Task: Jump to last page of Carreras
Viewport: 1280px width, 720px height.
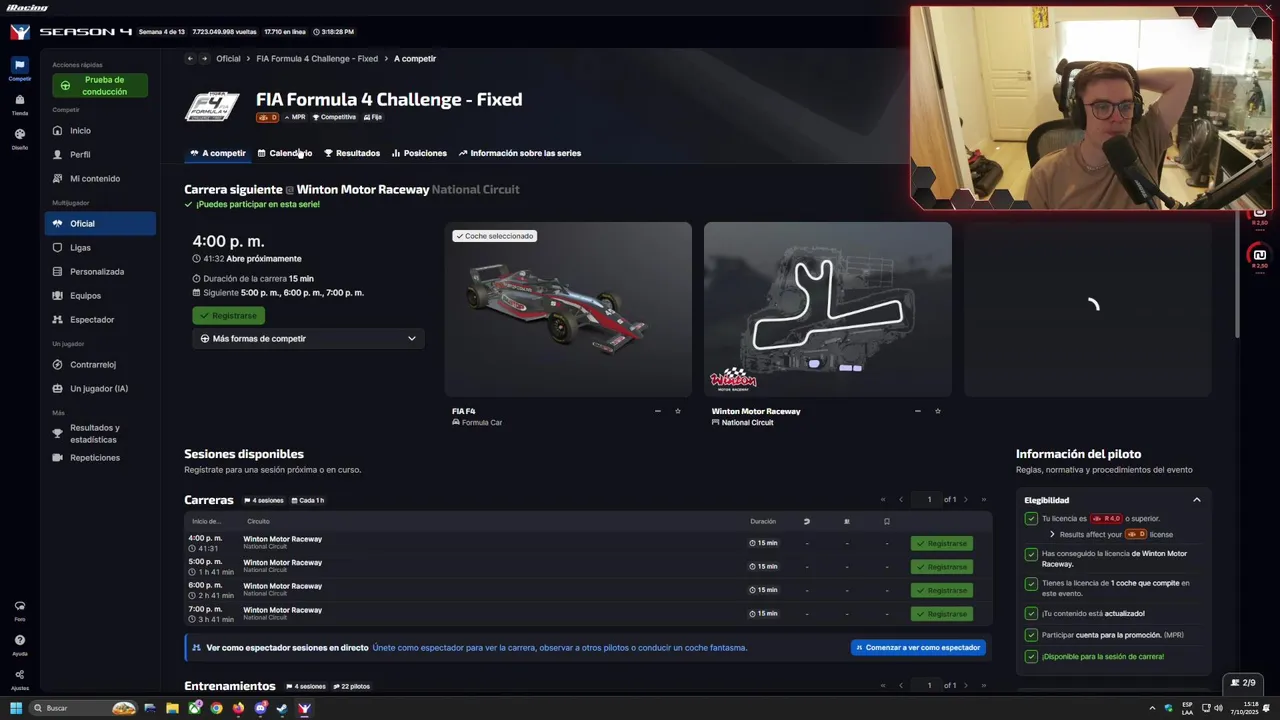Action: coord(984,500)
